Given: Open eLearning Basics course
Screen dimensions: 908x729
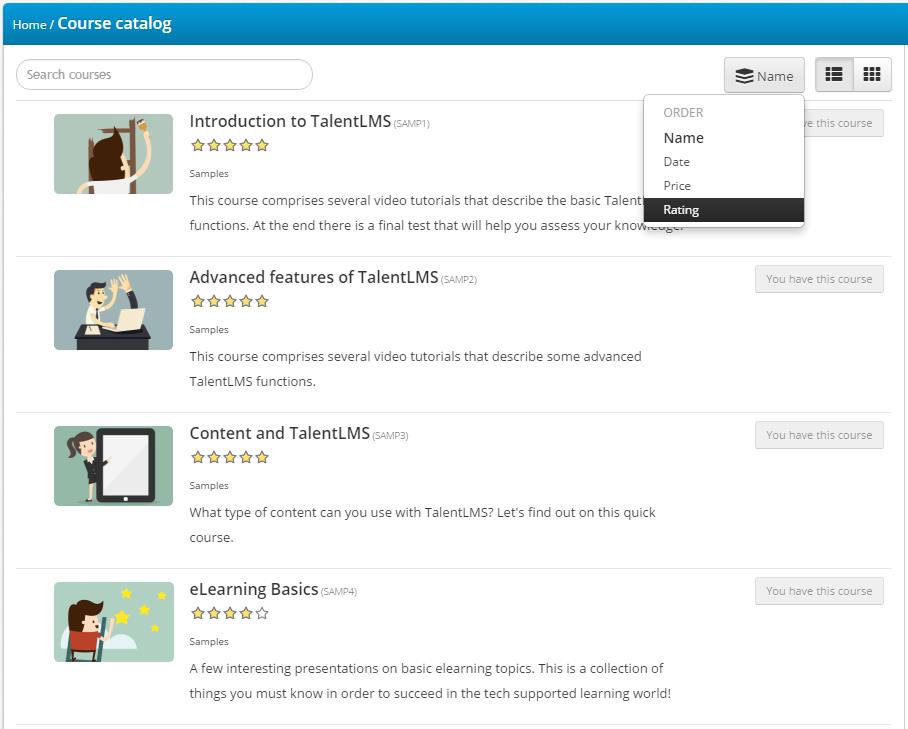Looking at the screenshot, I should coord(254,589).
